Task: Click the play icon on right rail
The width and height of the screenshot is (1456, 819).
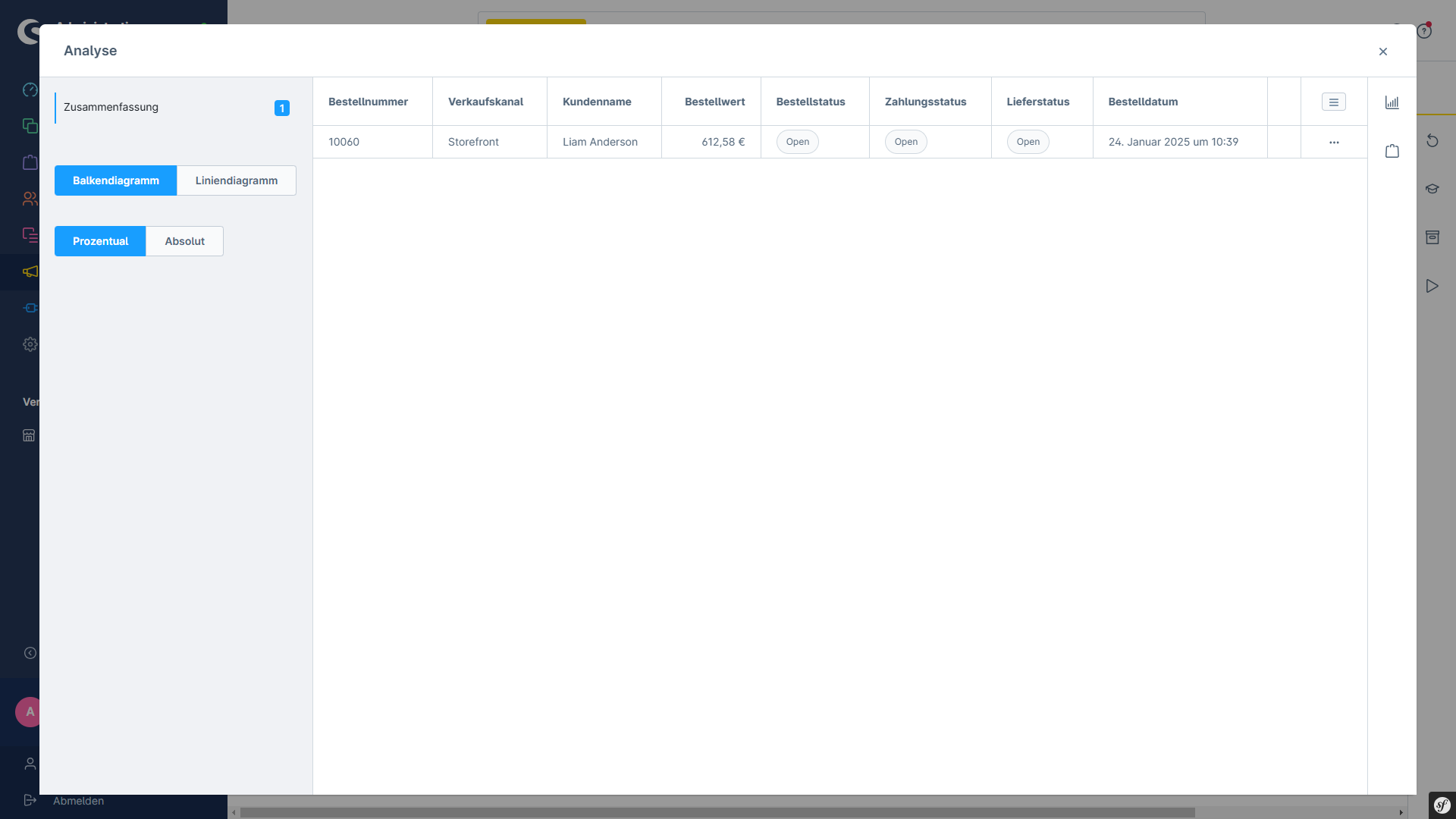Action: 1432,286
